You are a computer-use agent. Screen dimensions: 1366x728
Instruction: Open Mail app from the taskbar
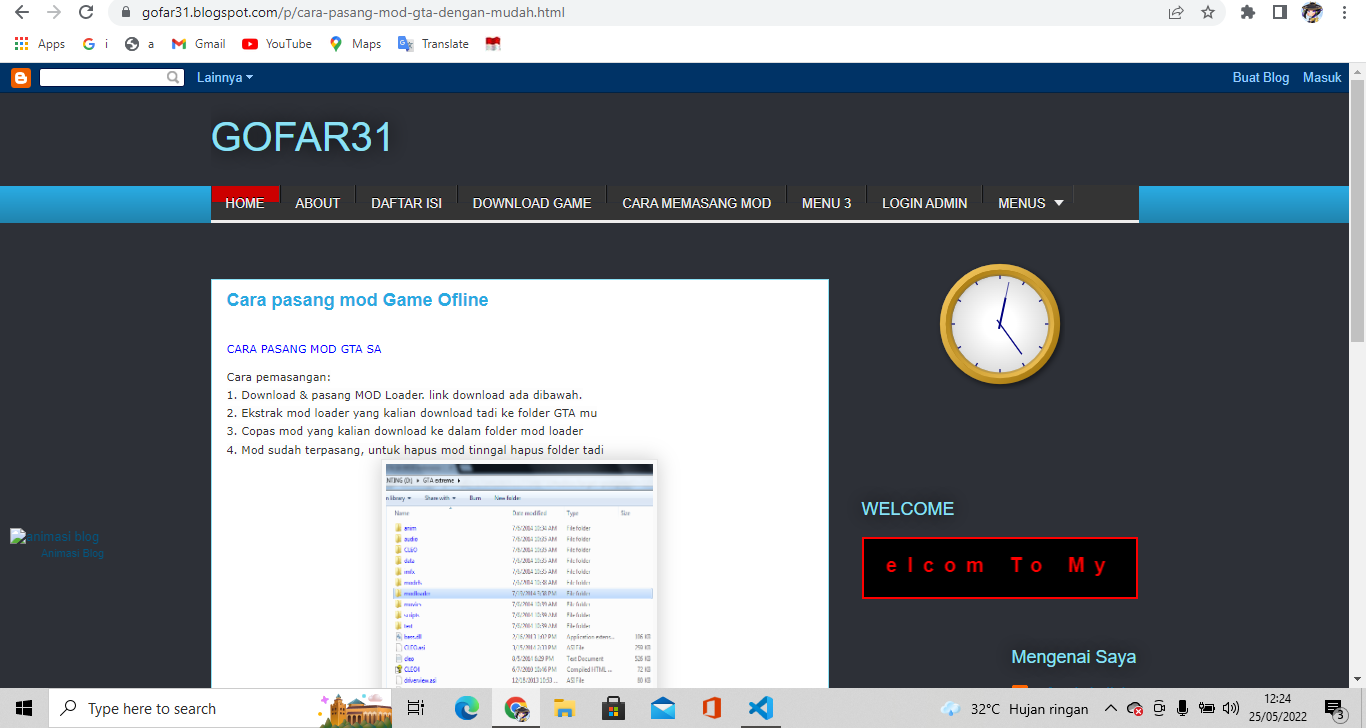(663, 708)
